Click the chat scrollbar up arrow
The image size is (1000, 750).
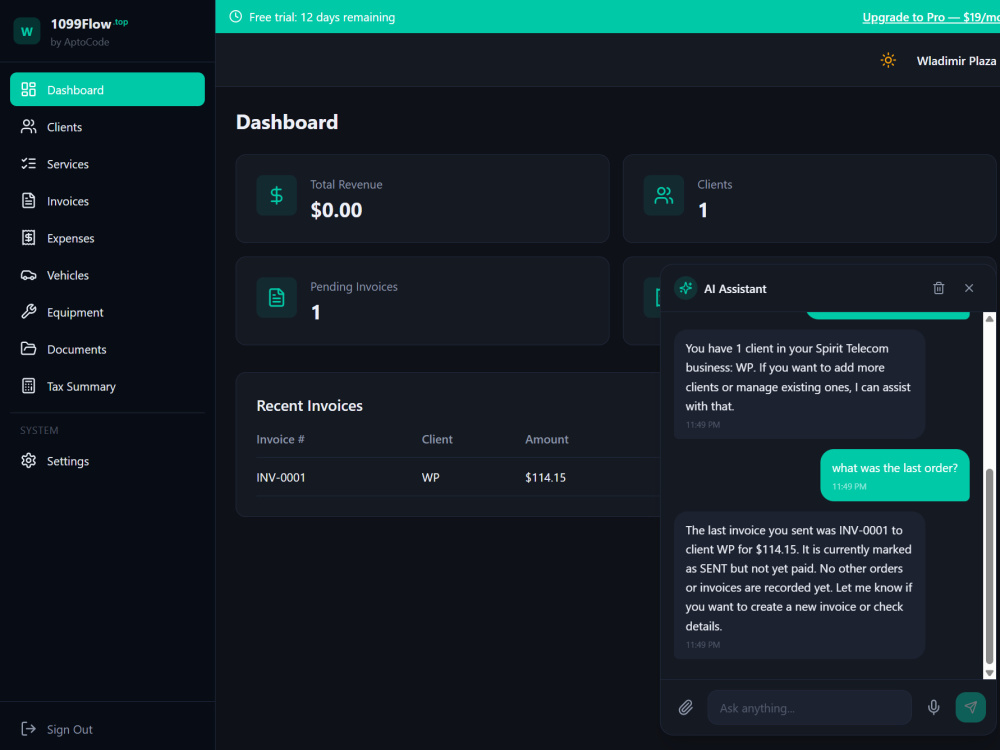click(x=989, y=318)
